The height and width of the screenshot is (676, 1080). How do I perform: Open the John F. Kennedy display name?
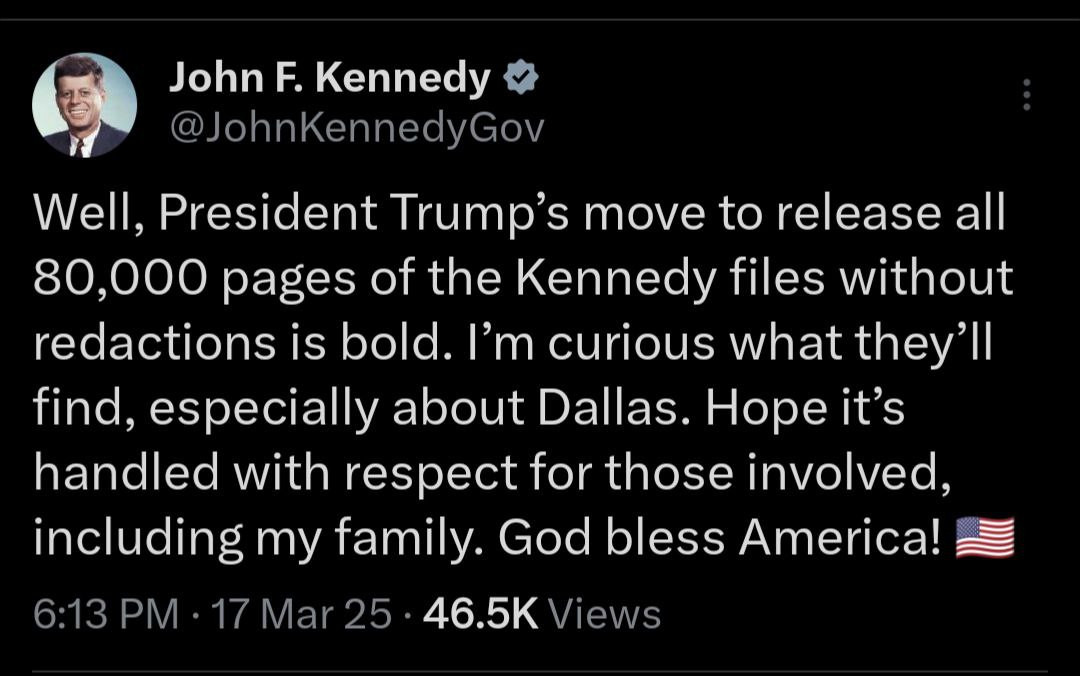pos(331,78)
